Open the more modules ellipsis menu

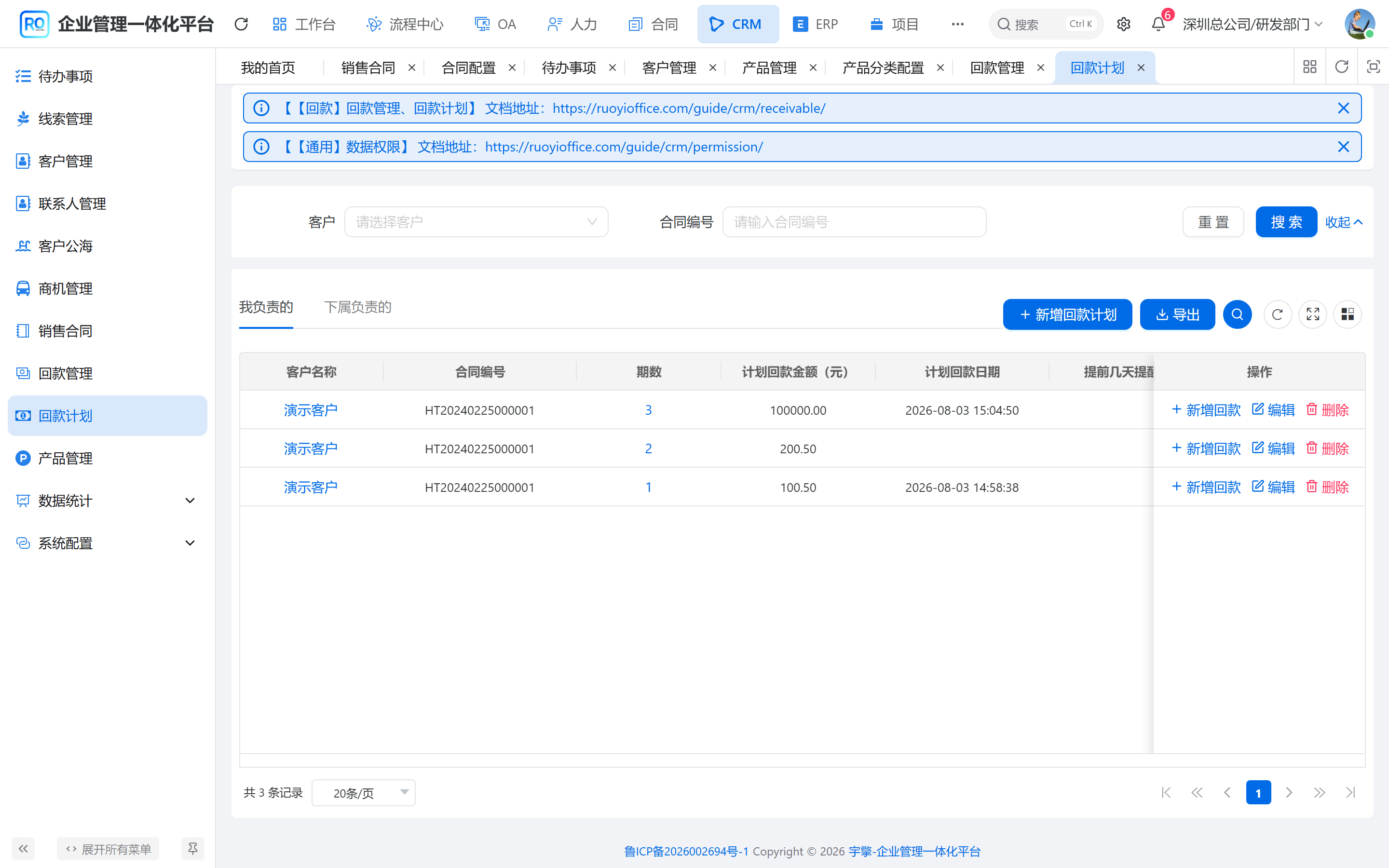coord(957,24)
